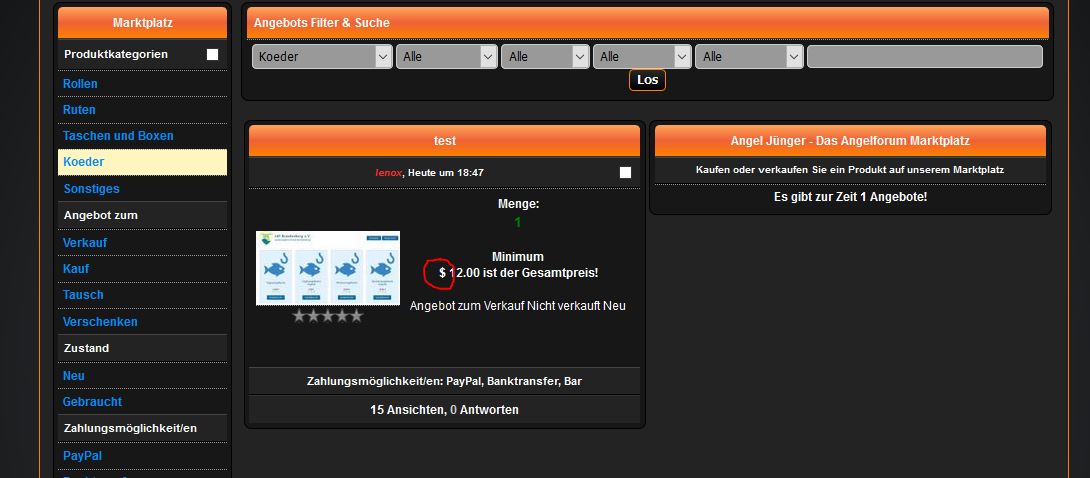Open the Koeder category dropdown
Viewport: 1090px width, 478px height.
(x=321, y=57)
